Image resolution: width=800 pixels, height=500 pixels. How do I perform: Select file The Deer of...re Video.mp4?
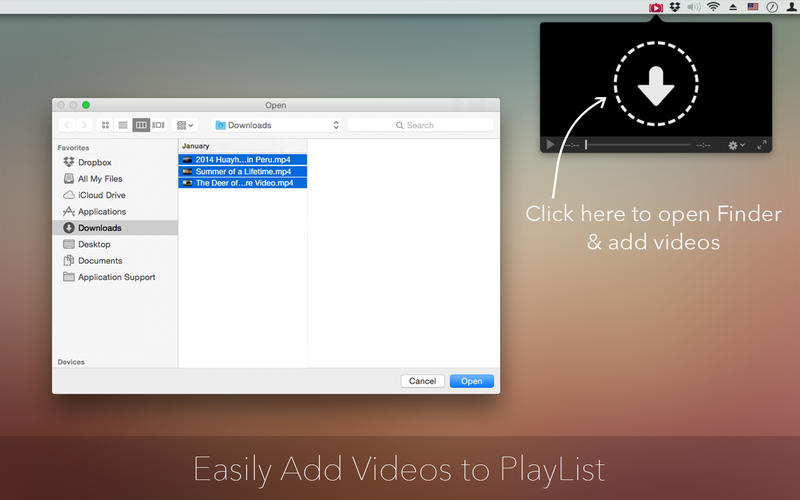tap(242, 183)
